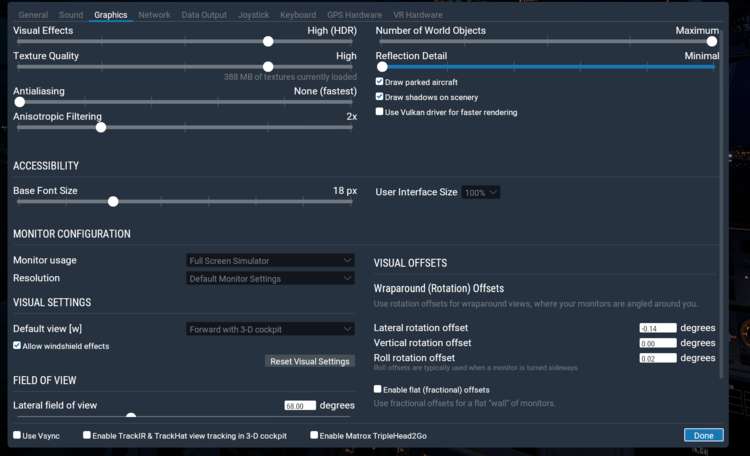Open the VR Hardware tab

[x=417, y=15]
